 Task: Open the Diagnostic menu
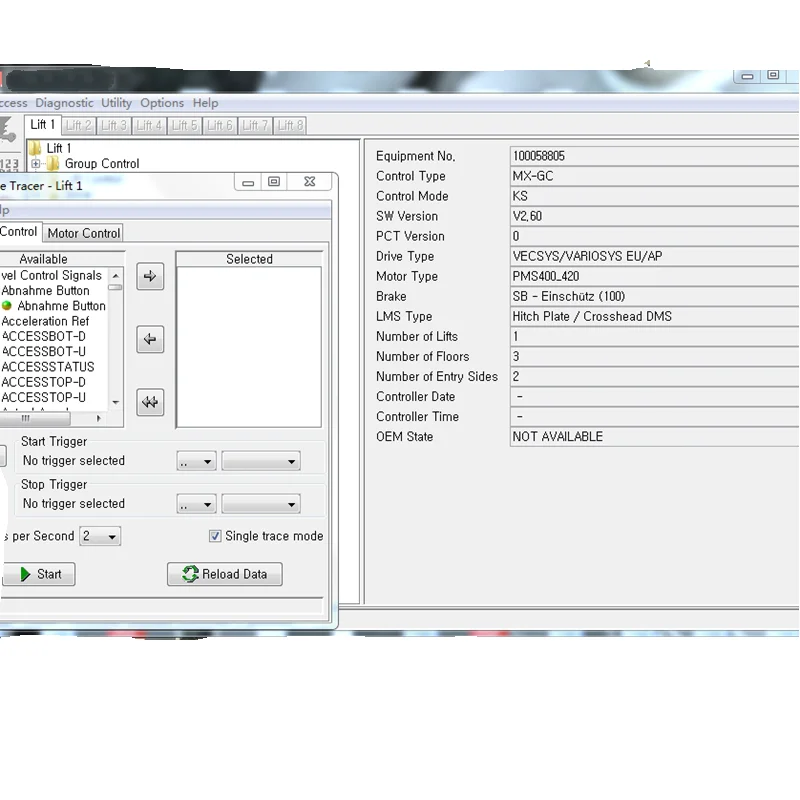point(64,103)
